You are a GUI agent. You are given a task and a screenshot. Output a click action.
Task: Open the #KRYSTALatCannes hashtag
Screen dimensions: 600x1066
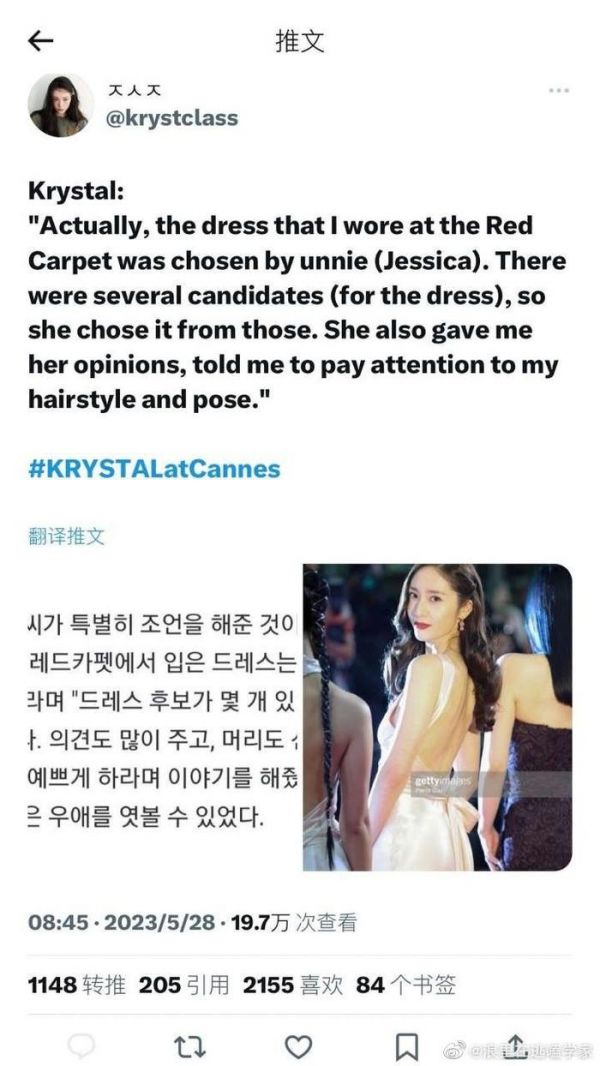click(154, 469)
